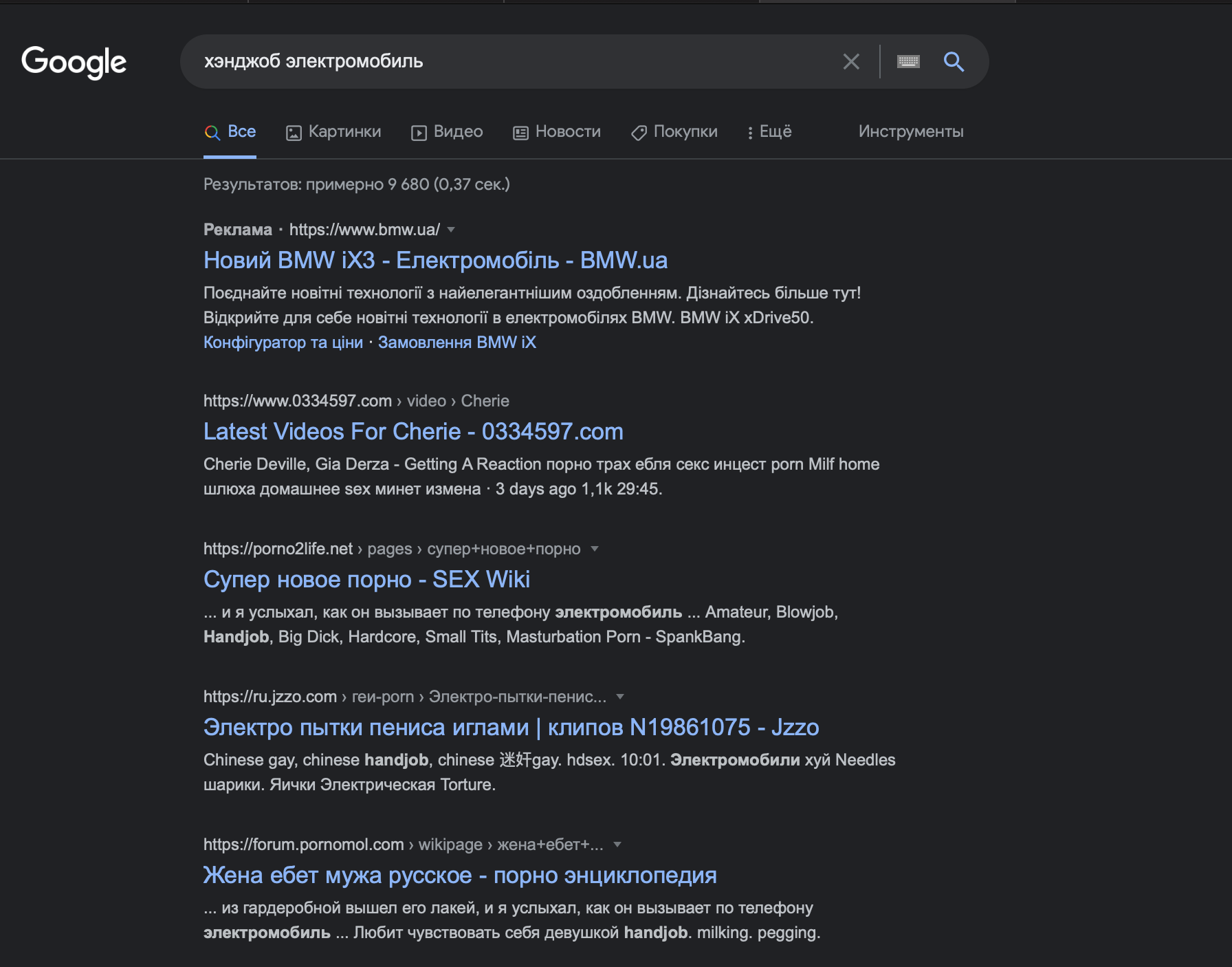This screenshot has height=967, width=1232.
Task: Switch to the Видео tab
Action: pos(447,132)
